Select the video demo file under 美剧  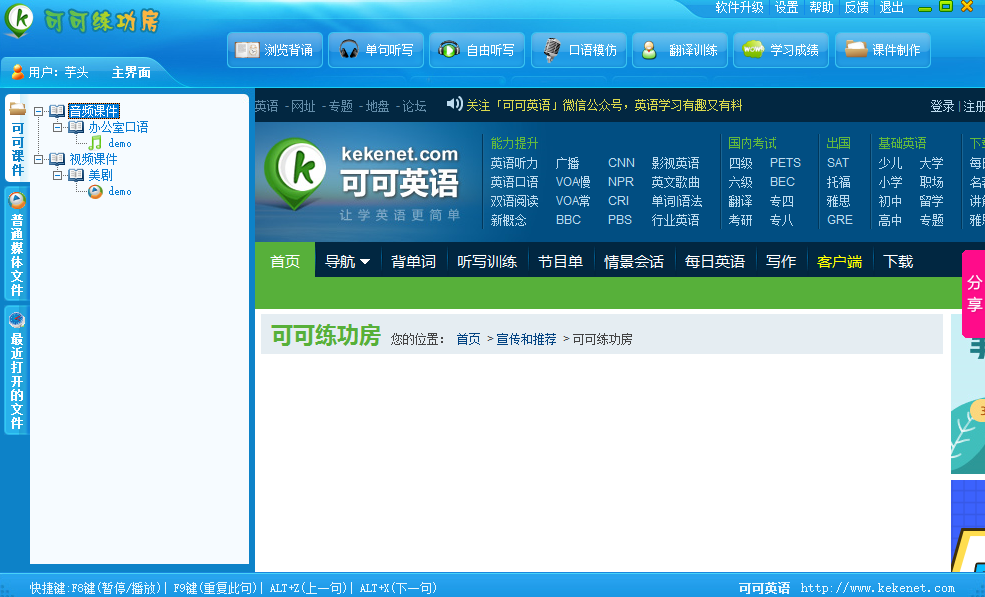tap(119, 191)
